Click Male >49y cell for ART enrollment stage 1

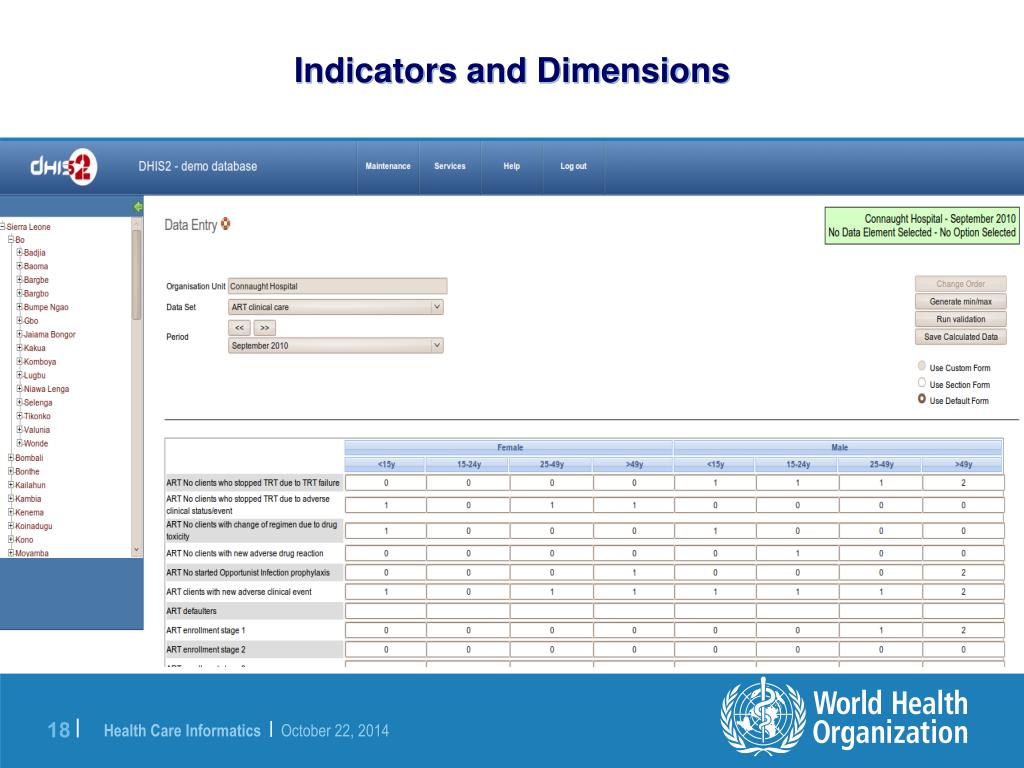(963, 630)
